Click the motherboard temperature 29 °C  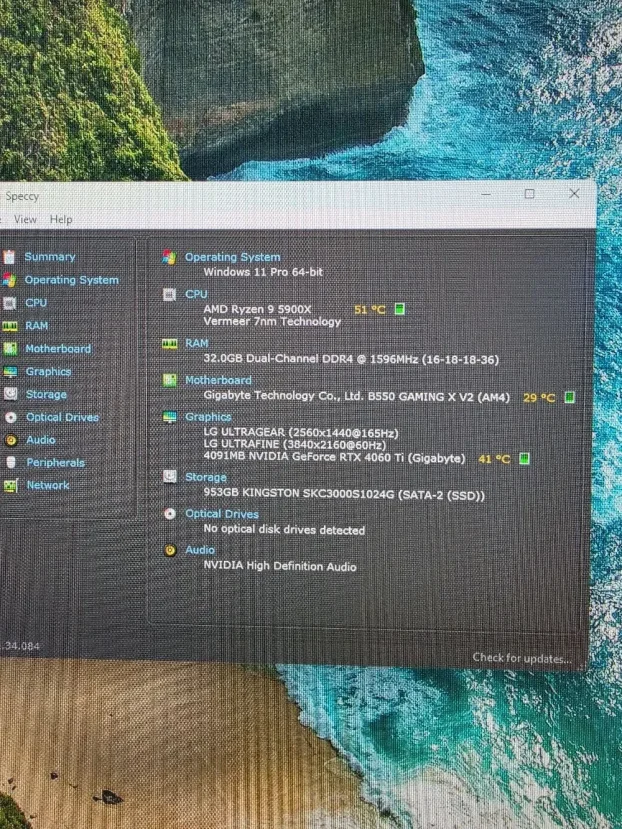click(x=539, y=398)
